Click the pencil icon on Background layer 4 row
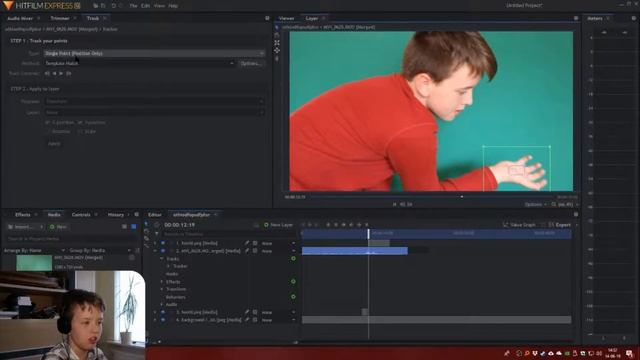The image size is (640, 360). pyautogui.click(x=247, y=320)
